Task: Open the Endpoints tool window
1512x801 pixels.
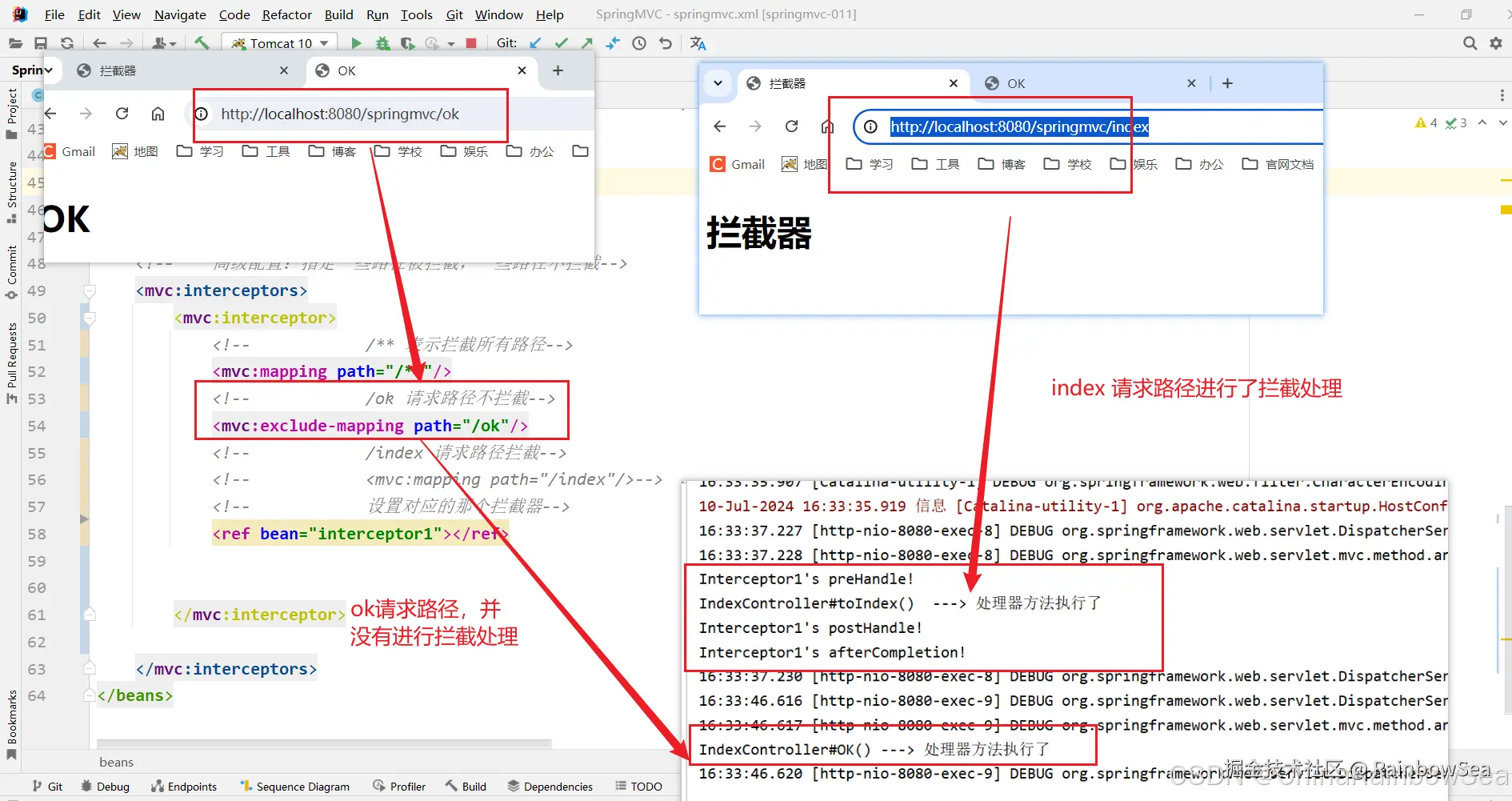Action: pyautogui.click(x=185, y=786)
